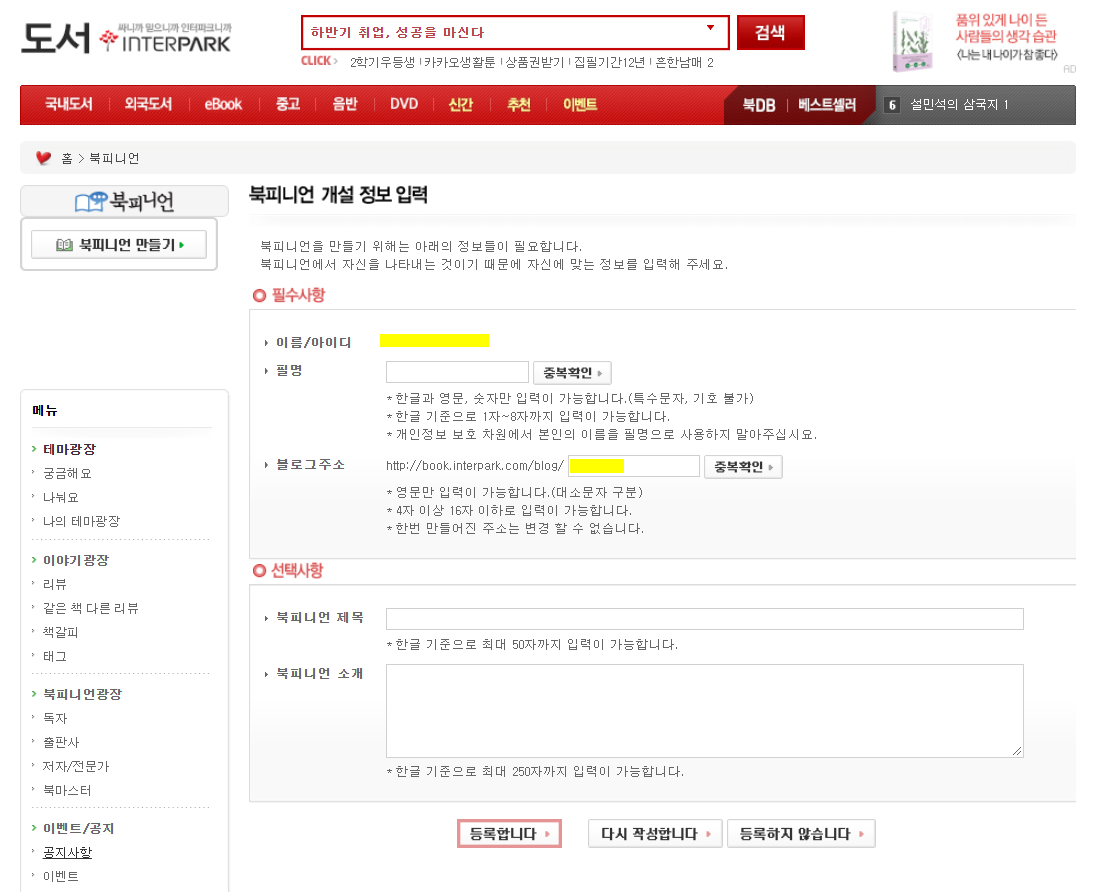Click the 북피니언 sidebar logo

coord(125,201)
